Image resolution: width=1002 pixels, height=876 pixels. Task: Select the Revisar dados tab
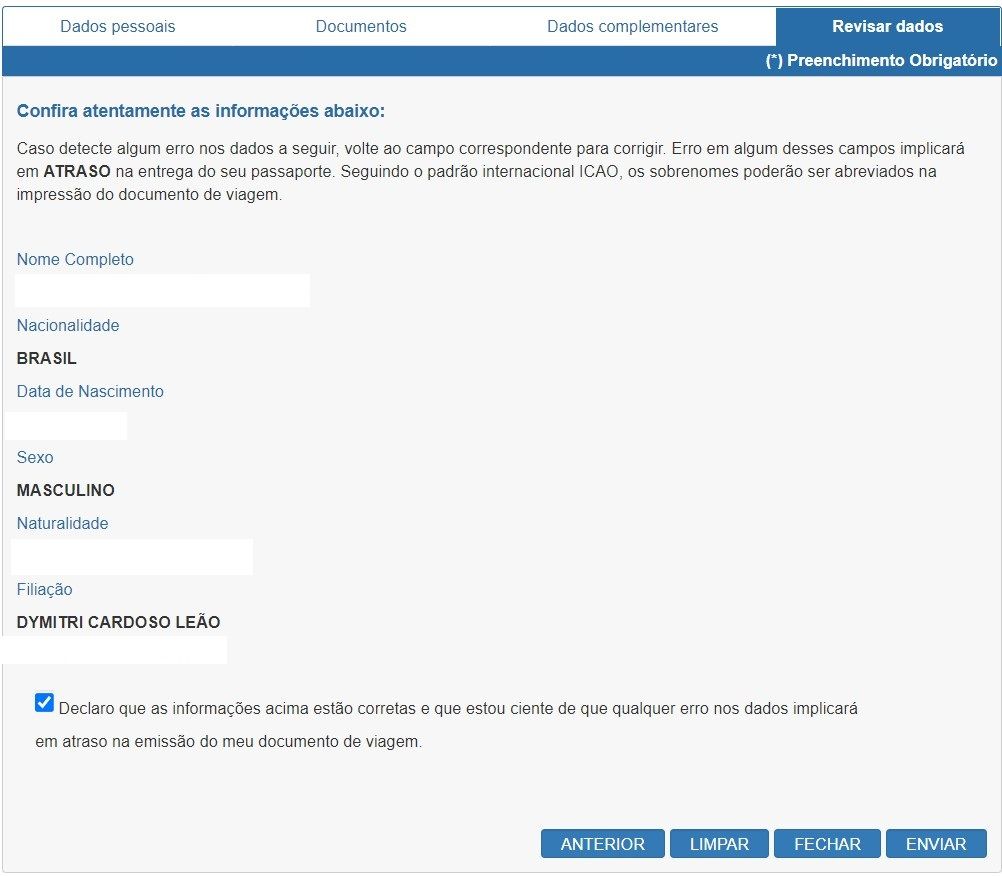887,27
